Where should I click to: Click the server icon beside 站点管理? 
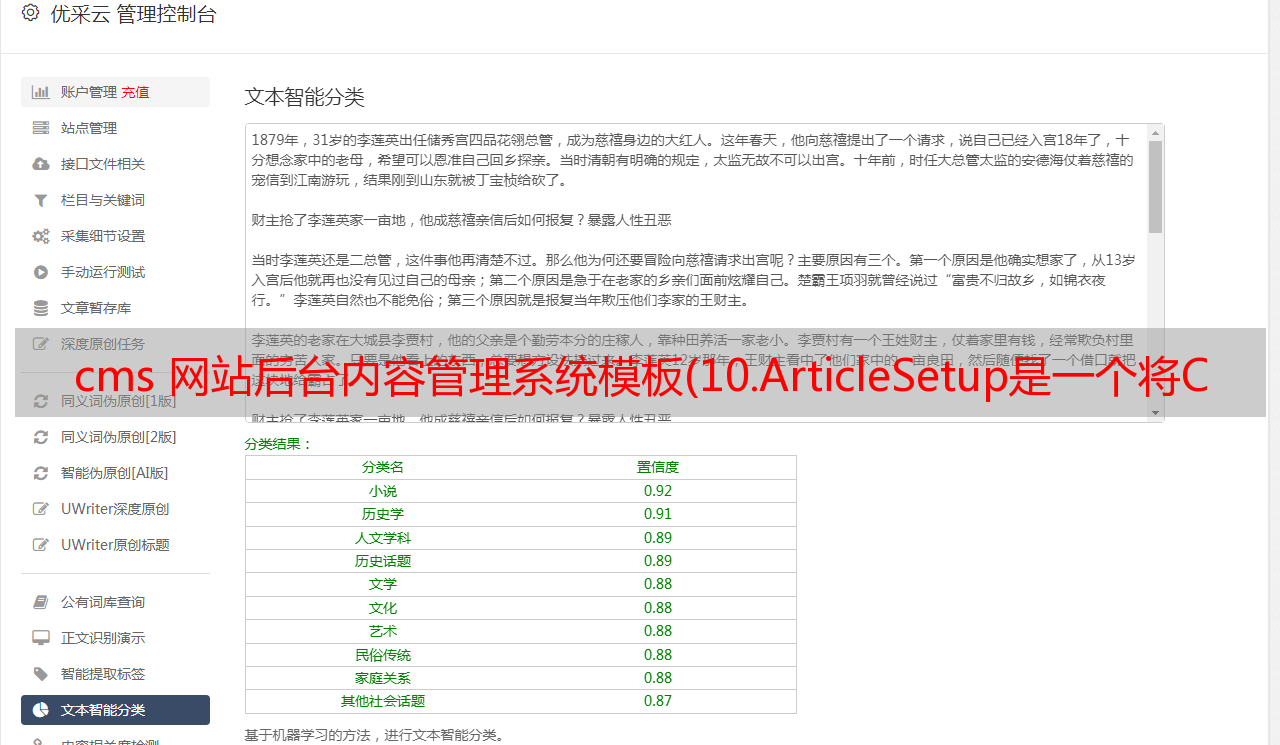[41, 128]
